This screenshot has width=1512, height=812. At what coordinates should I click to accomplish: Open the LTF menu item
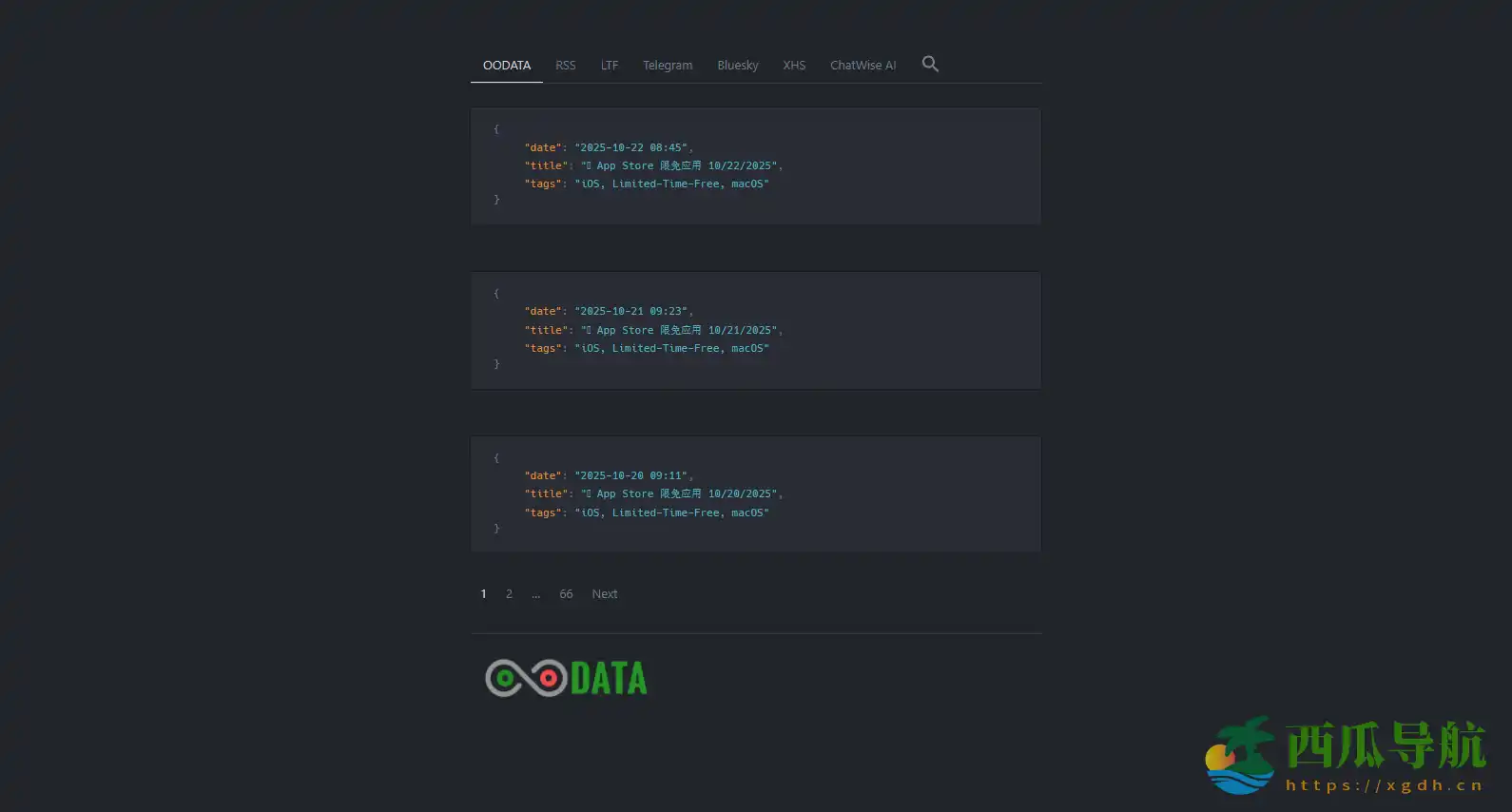(x=610, y=66)
